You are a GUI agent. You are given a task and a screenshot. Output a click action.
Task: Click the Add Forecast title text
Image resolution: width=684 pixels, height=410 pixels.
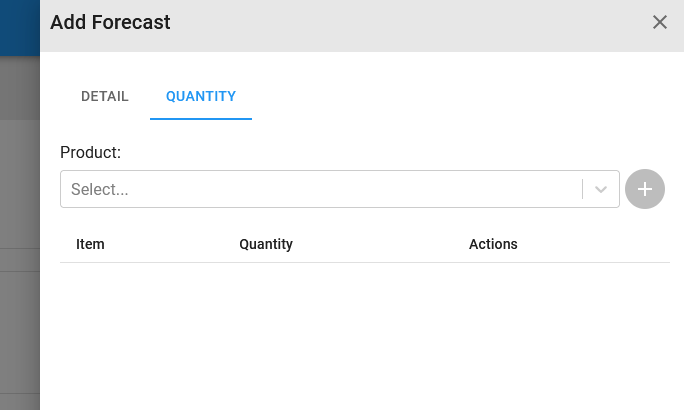click(x=110, y=22)
